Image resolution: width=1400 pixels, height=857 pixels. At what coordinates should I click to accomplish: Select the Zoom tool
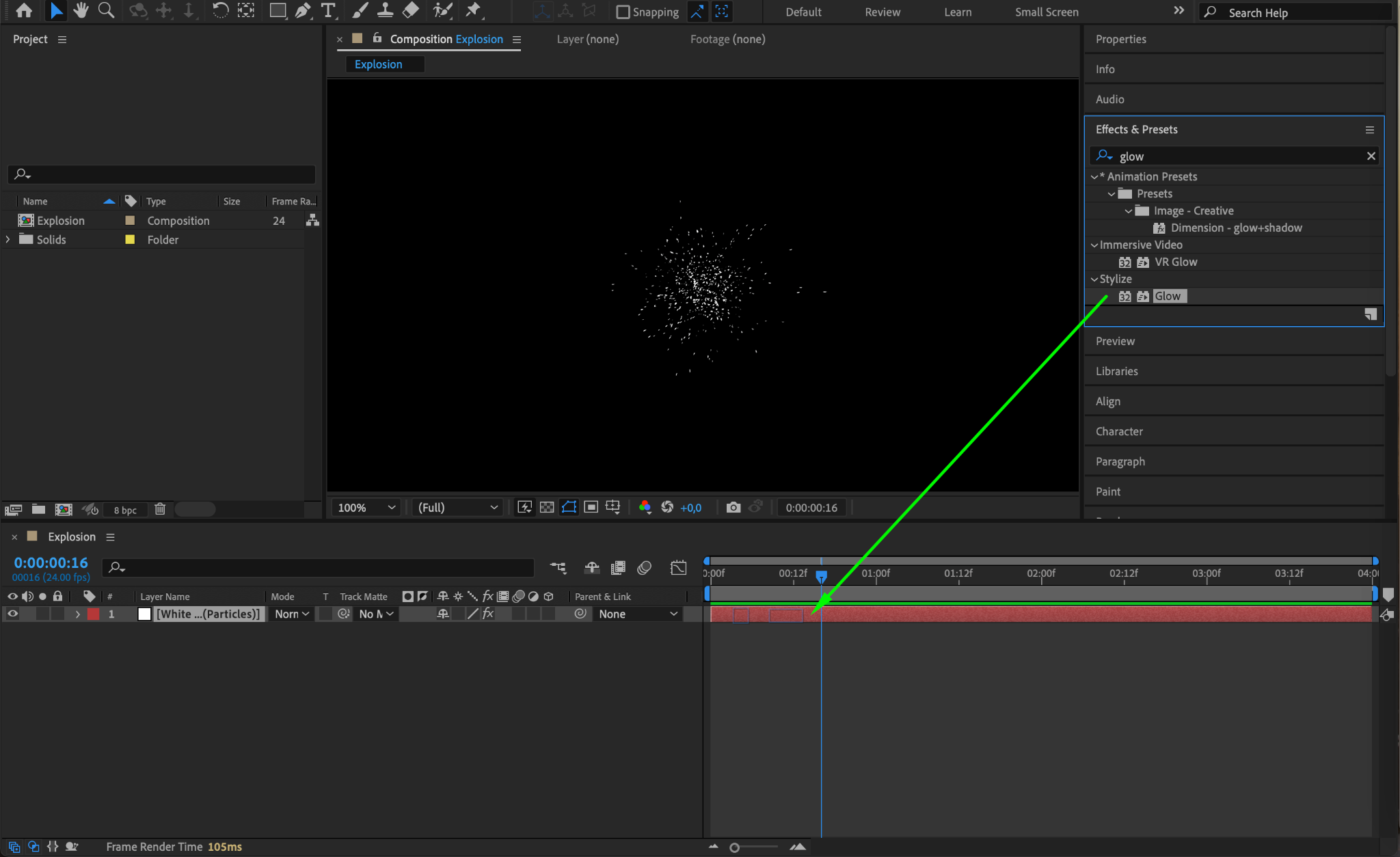106,10
